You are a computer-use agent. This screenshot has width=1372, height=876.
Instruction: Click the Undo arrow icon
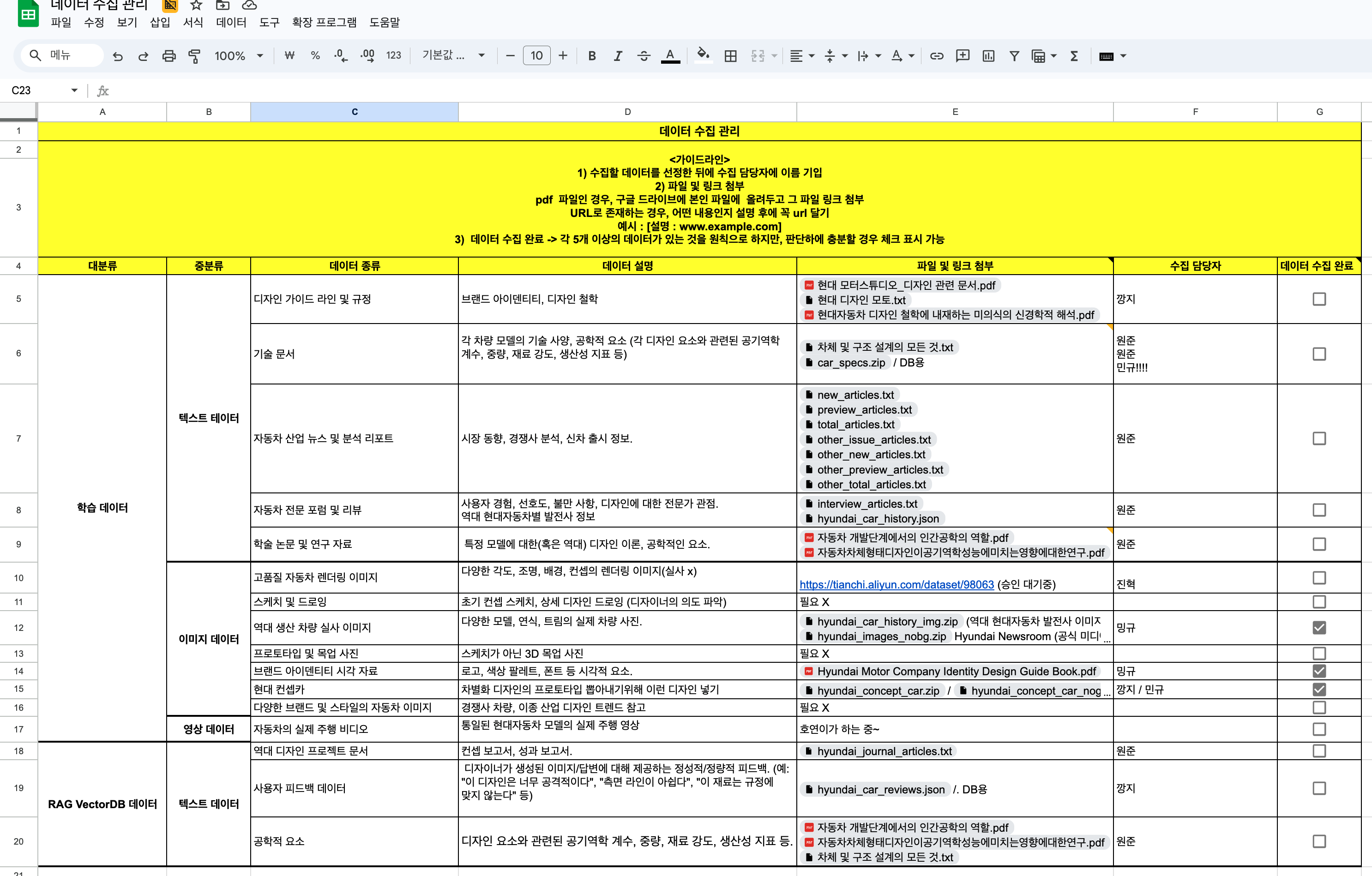118,56
